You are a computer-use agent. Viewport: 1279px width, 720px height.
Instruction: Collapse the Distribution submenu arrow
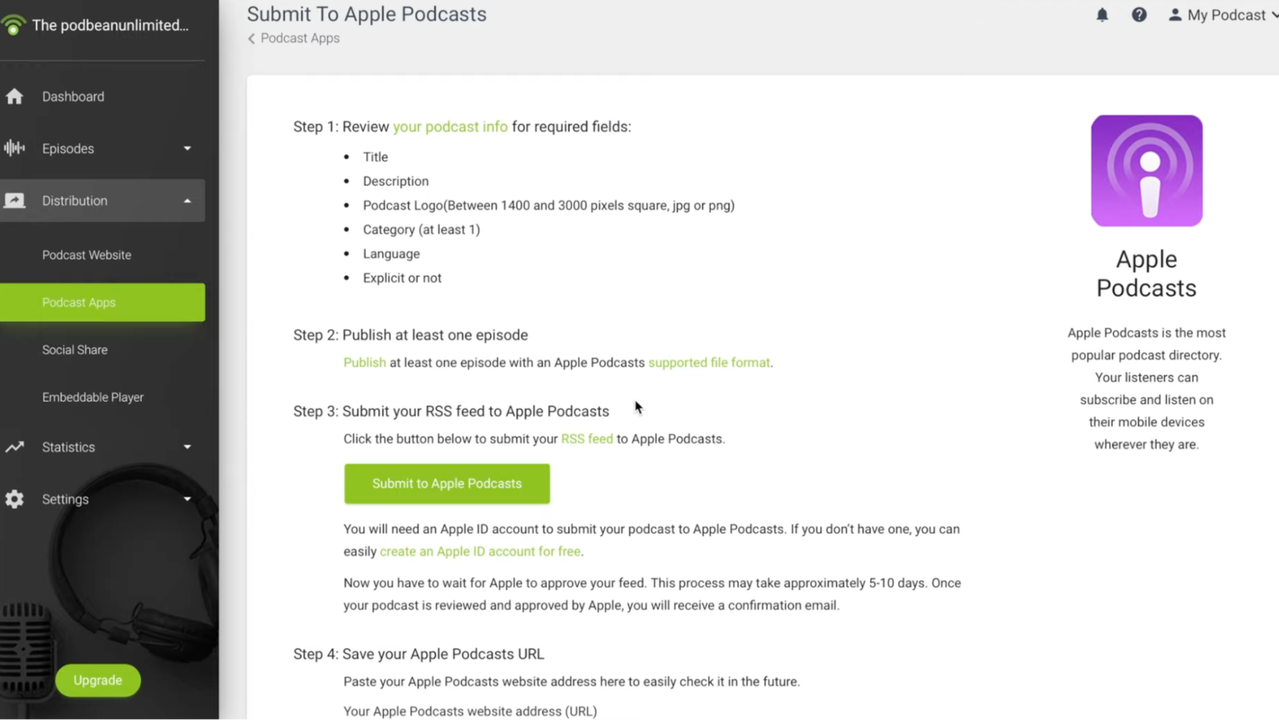pos(187,201)
